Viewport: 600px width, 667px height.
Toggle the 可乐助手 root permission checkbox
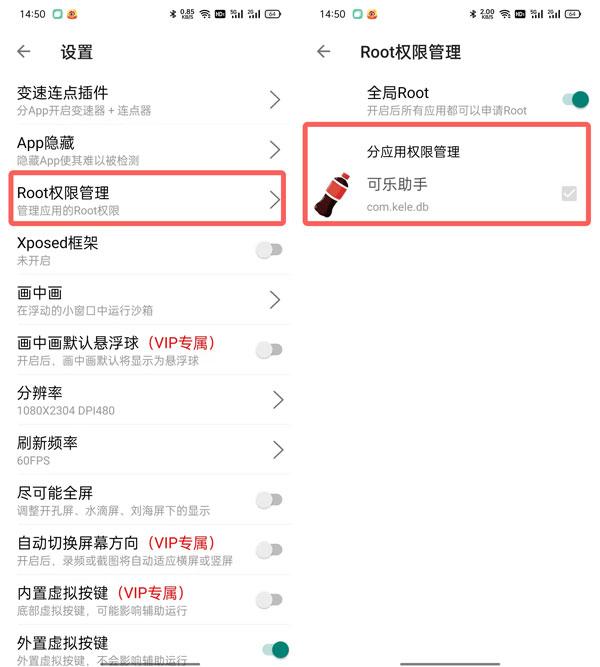pos(569,194)
